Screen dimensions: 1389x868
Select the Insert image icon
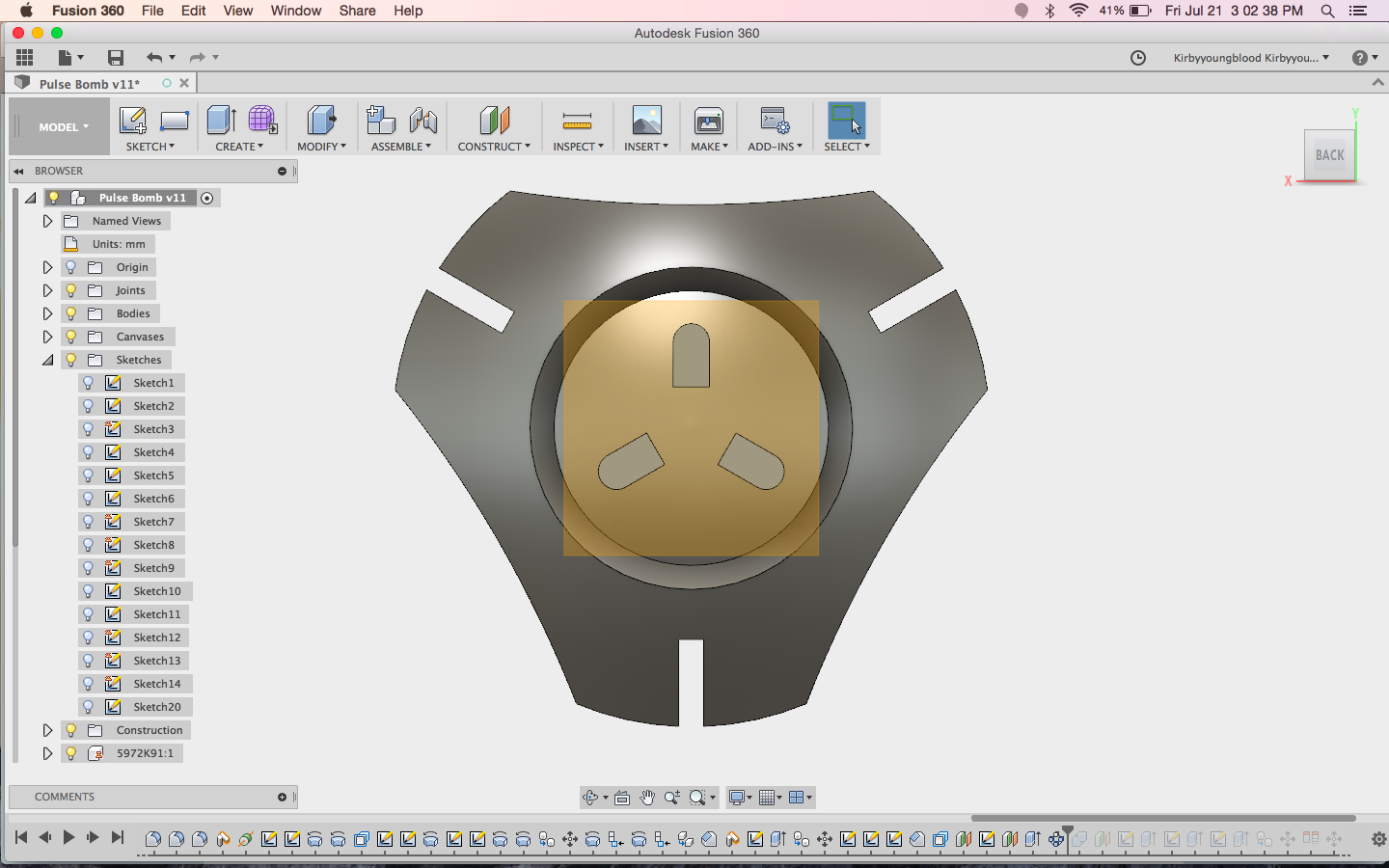646,121
